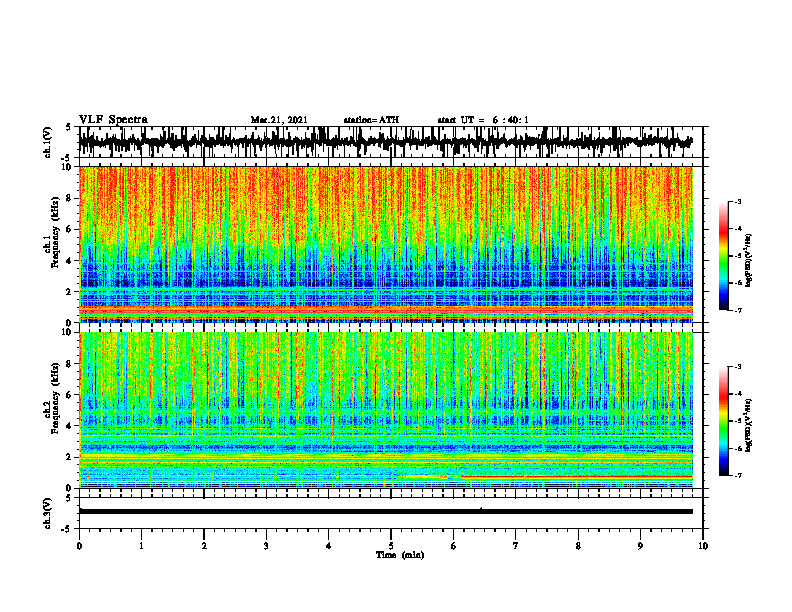
Task: Click the 'Time (min)' axis label
Action: coord(400,555)
